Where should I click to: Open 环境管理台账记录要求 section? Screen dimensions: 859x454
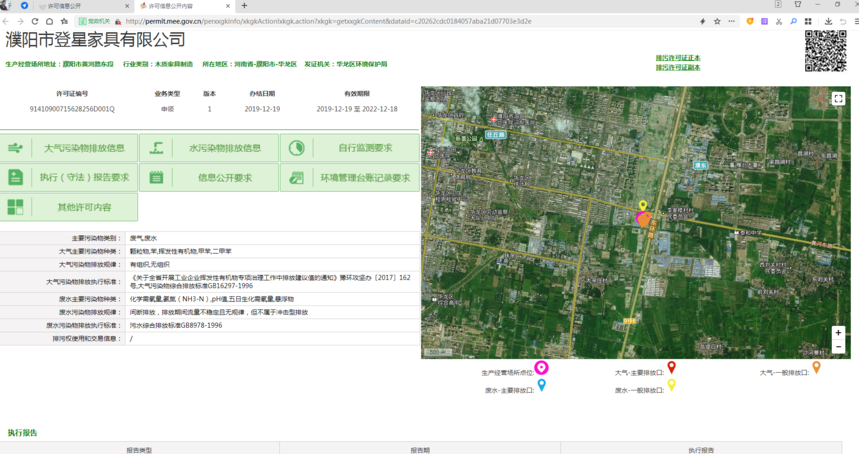coord(350,177)
